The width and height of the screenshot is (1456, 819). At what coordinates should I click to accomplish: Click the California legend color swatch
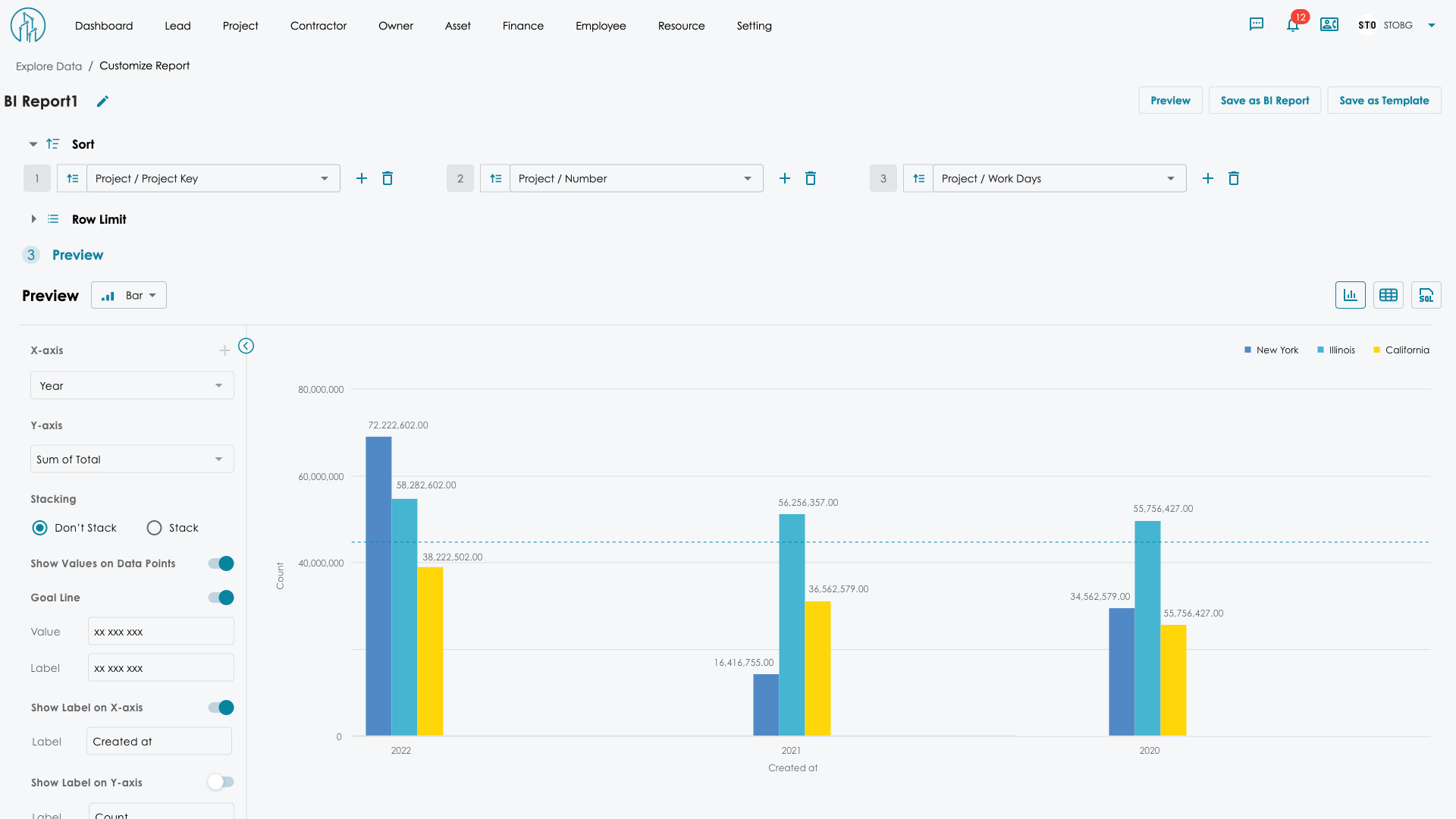(x=1376, y=350)
